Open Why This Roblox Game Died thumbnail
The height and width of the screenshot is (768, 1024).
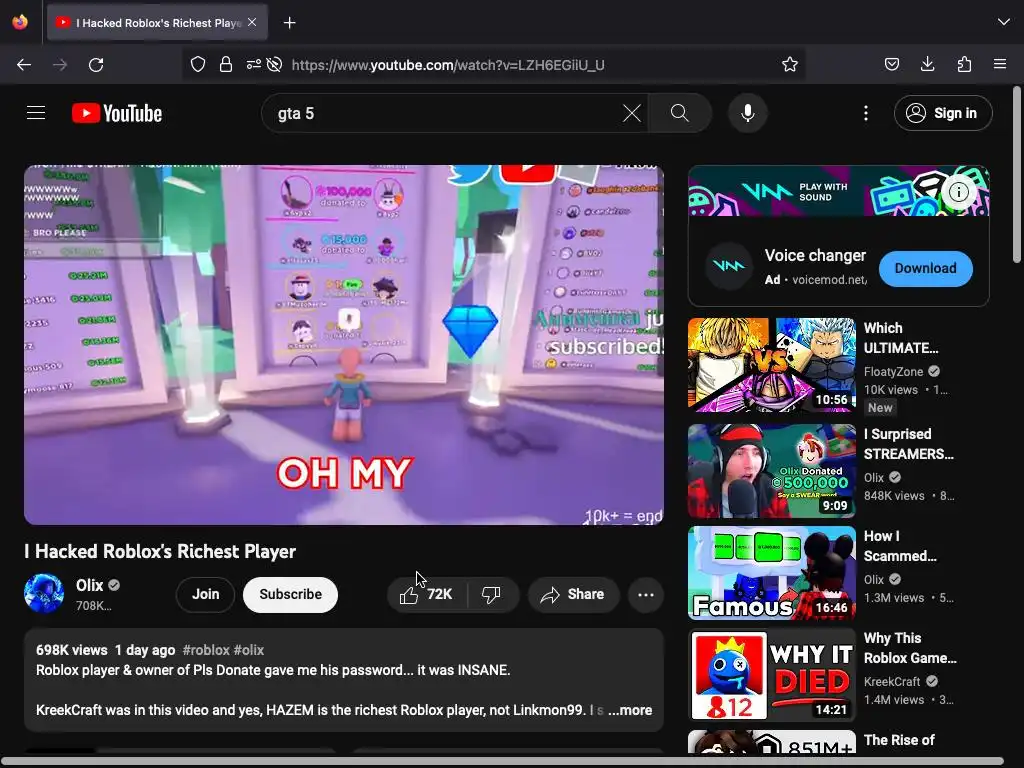point(771,675)
